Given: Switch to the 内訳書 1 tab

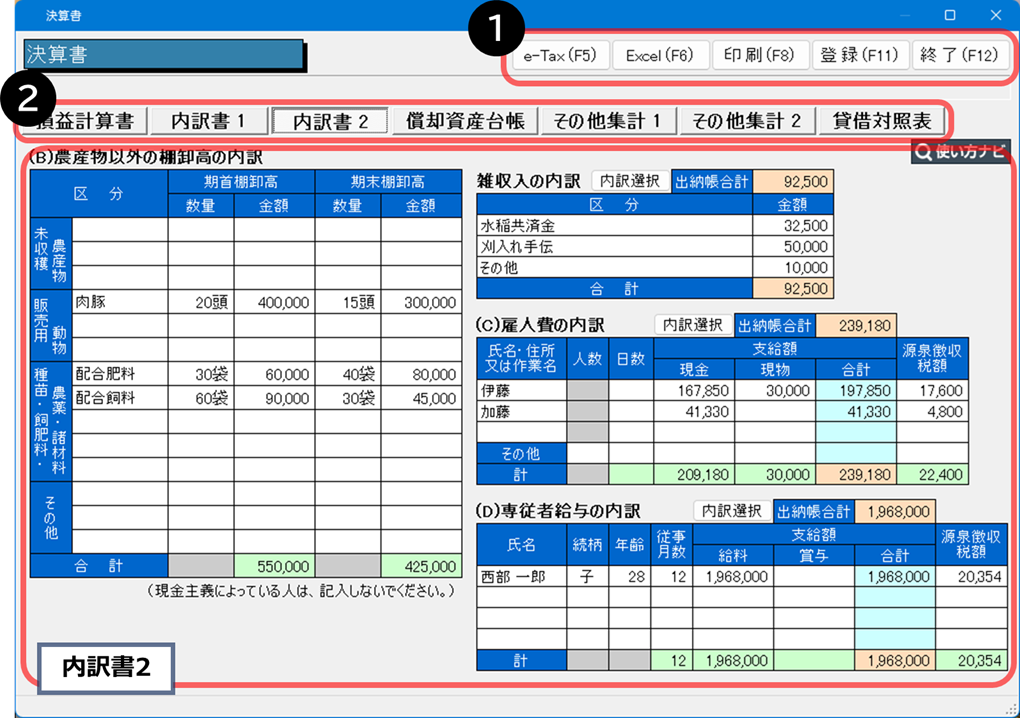Looking at the screenshot, I should tap(208, 121).
